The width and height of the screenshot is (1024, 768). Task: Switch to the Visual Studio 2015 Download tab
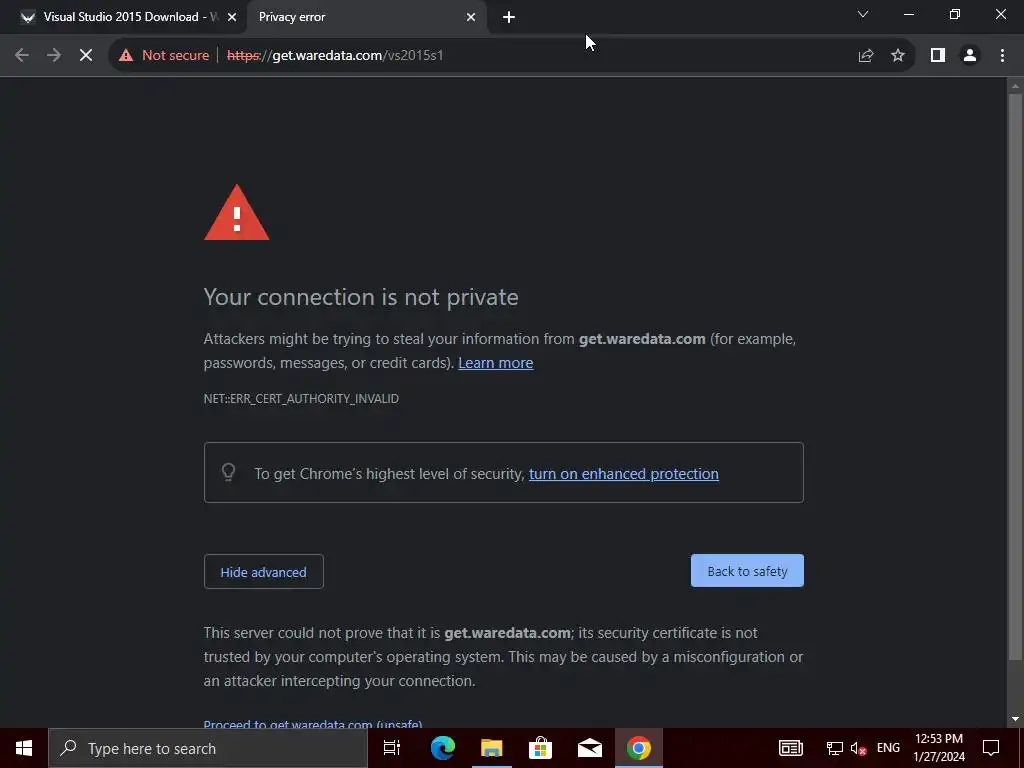coord(122,17)
